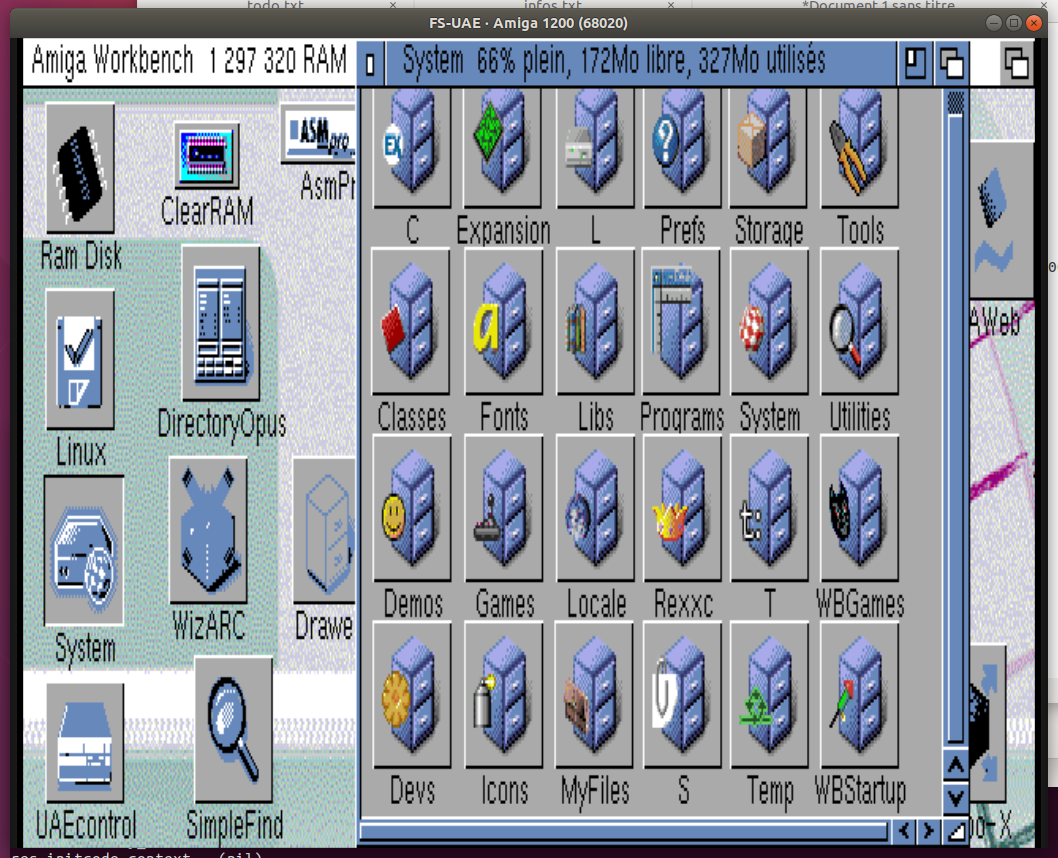Image resolution: width=1058 pixels, height=858 pixels.
Task: Click the right arrow of the horizontal scrollbar
Action: coord(929,830)
